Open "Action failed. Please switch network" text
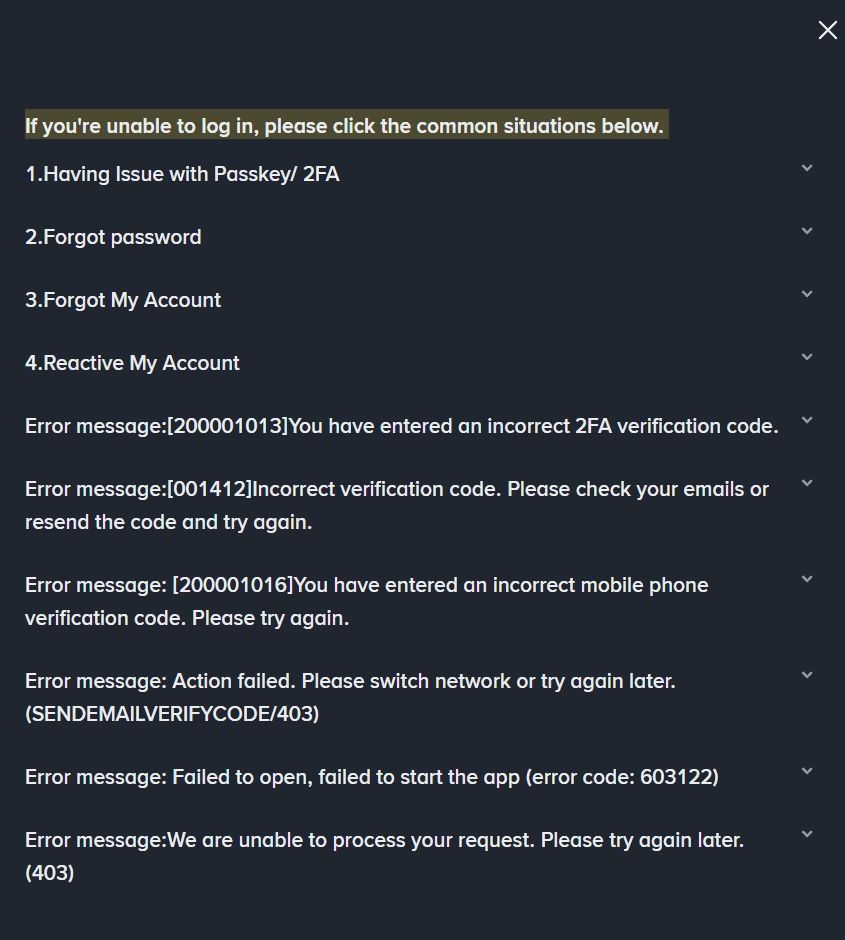Viewport: 845px width, 940px height. pos(350,697)
